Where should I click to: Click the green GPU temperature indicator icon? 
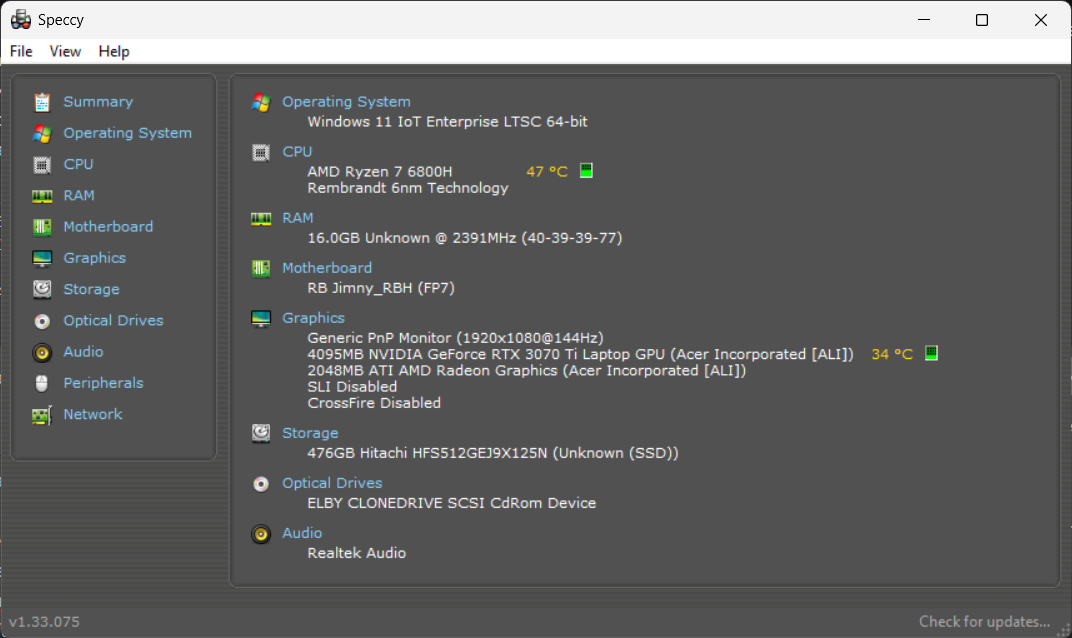point(931,353)
